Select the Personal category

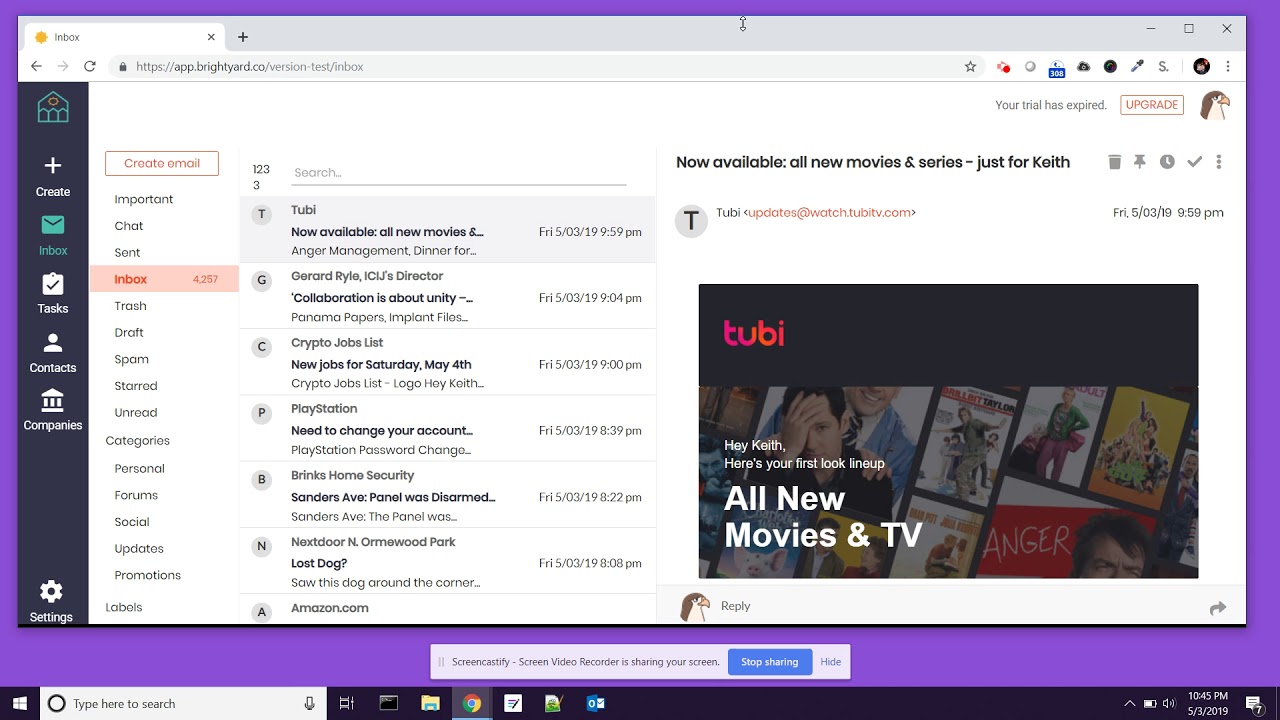point(139,468)
